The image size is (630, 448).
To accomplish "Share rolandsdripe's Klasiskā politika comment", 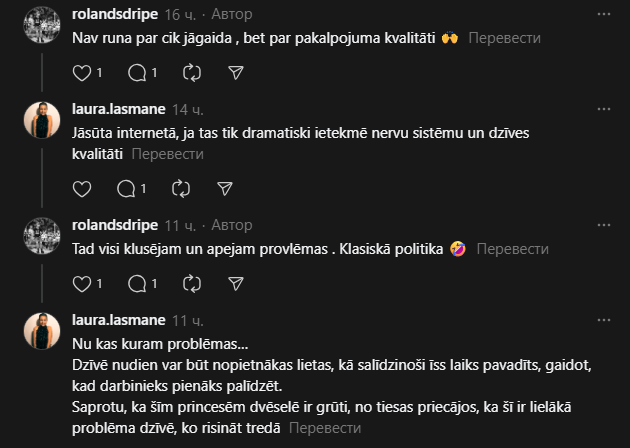I will [237, 283].
